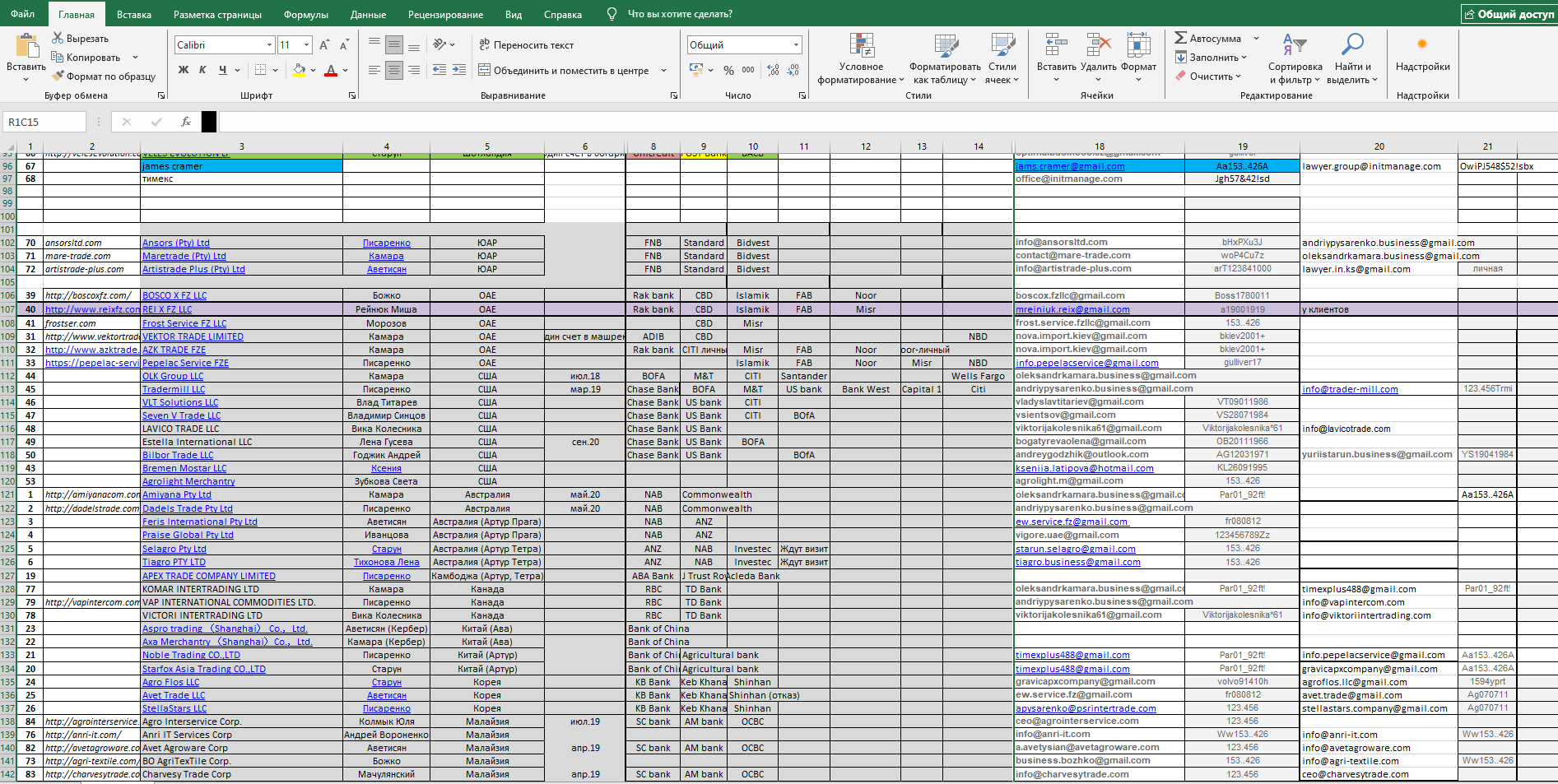Click the Name Box showing R1C15

pos(44,122)
